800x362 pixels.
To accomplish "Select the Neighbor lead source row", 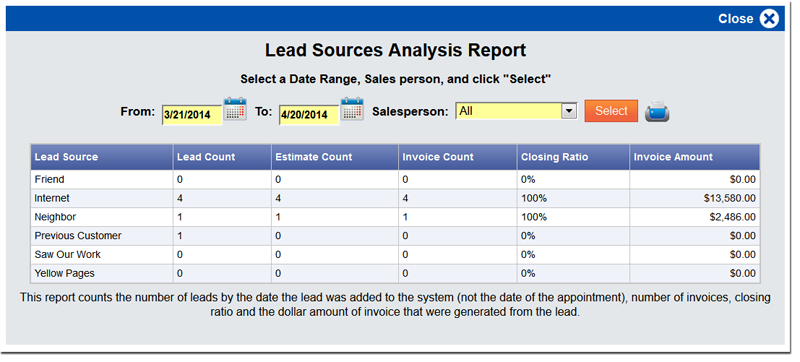I will click(395, 217).
